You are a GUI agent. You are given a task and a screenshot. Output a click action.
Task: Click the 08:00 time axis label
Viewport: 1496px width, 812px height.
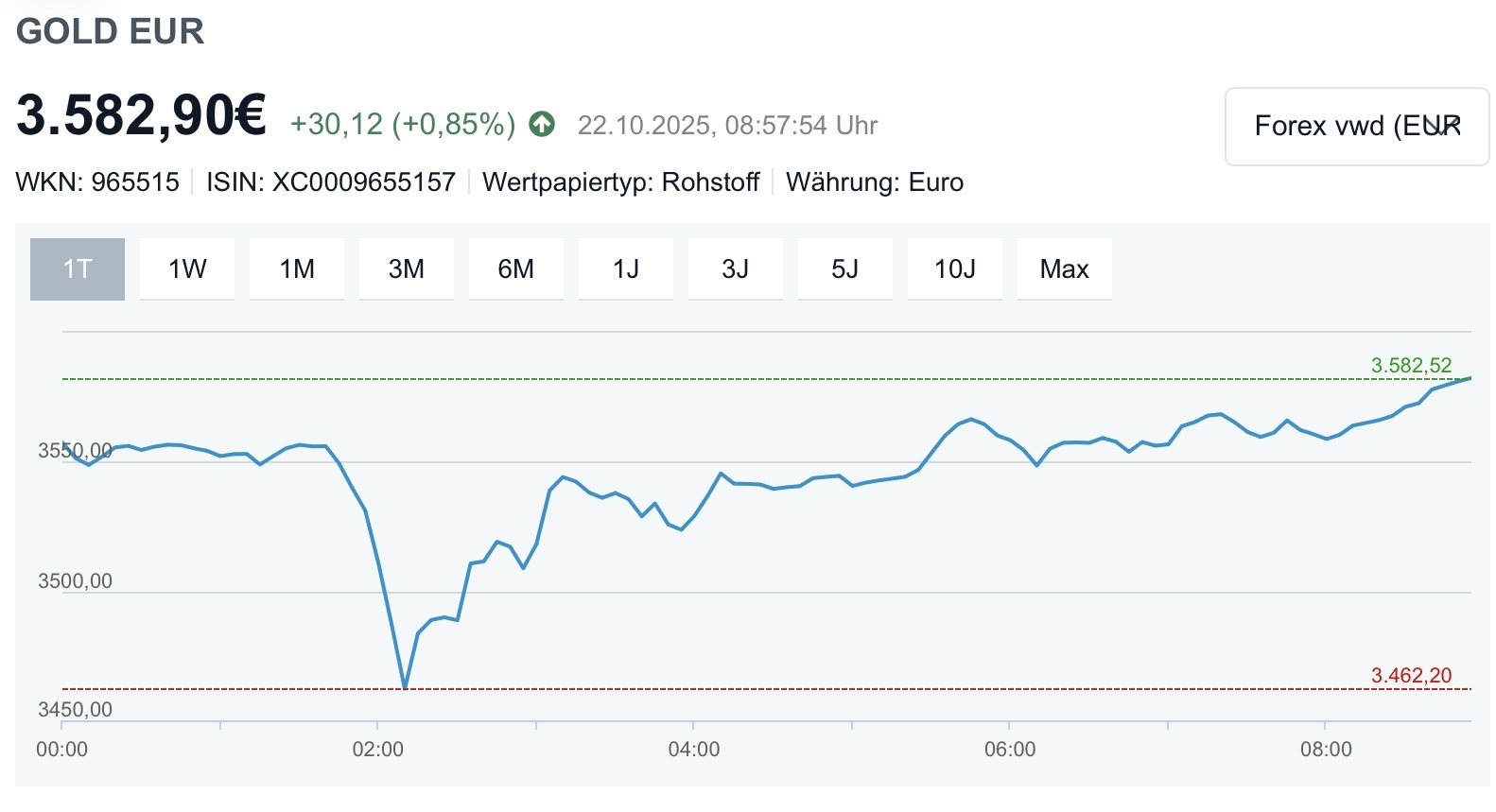coord(1326,750)
